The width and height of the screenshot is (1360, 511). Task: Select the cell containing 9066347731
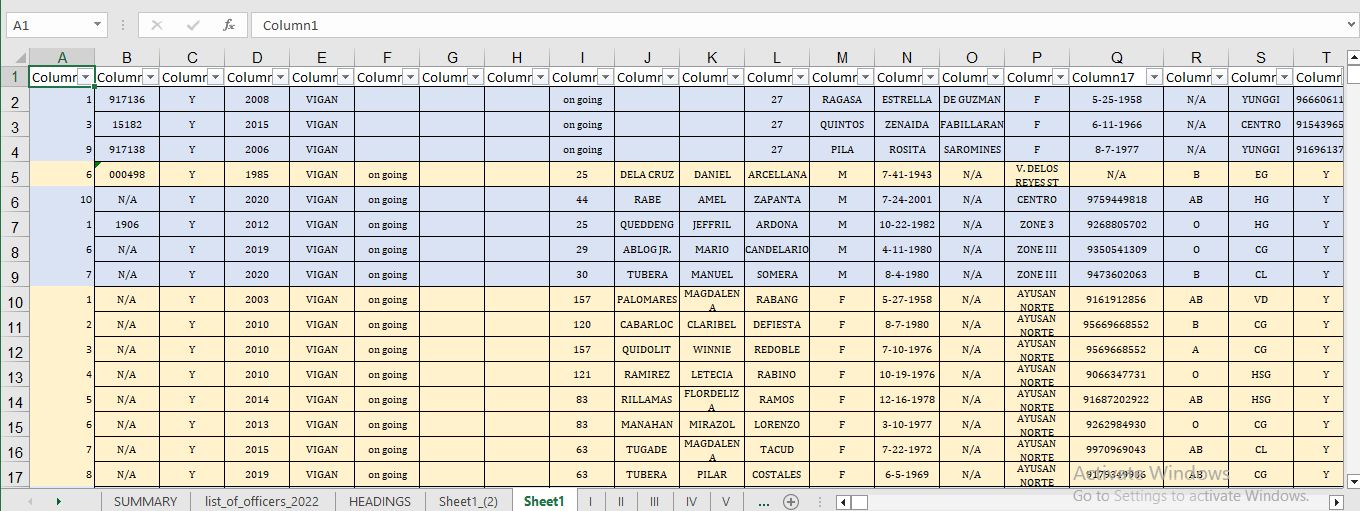1116,375
